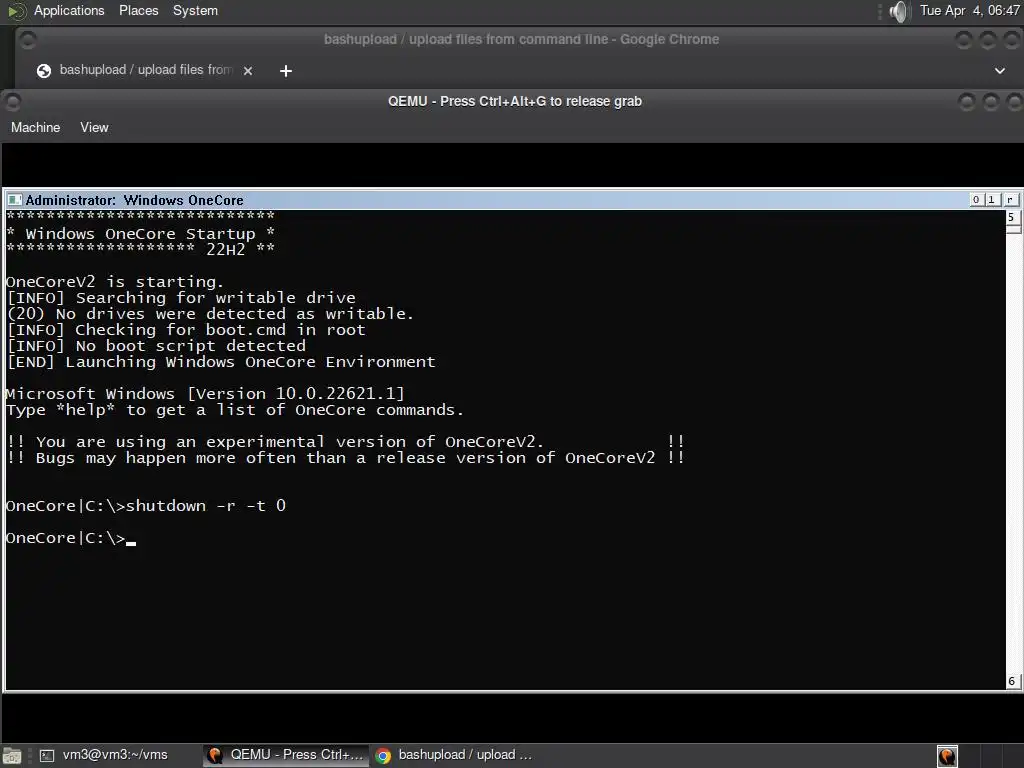The width and height of the screenshot is (1024, 768).
Task: Expand Chrome tab search chevron
Action: [x=1000, y=71]
